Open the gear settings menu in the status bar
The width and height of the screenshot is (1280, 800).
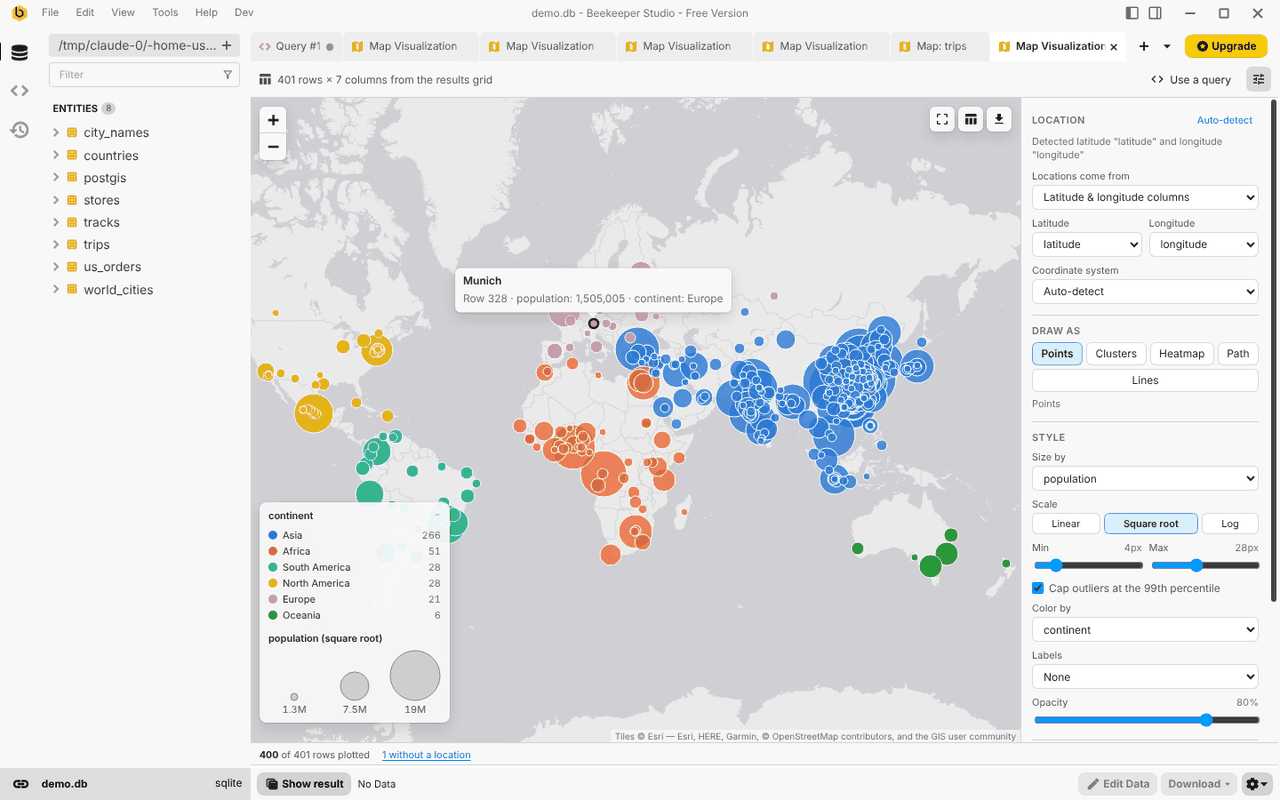click(x=1257, y=784)
